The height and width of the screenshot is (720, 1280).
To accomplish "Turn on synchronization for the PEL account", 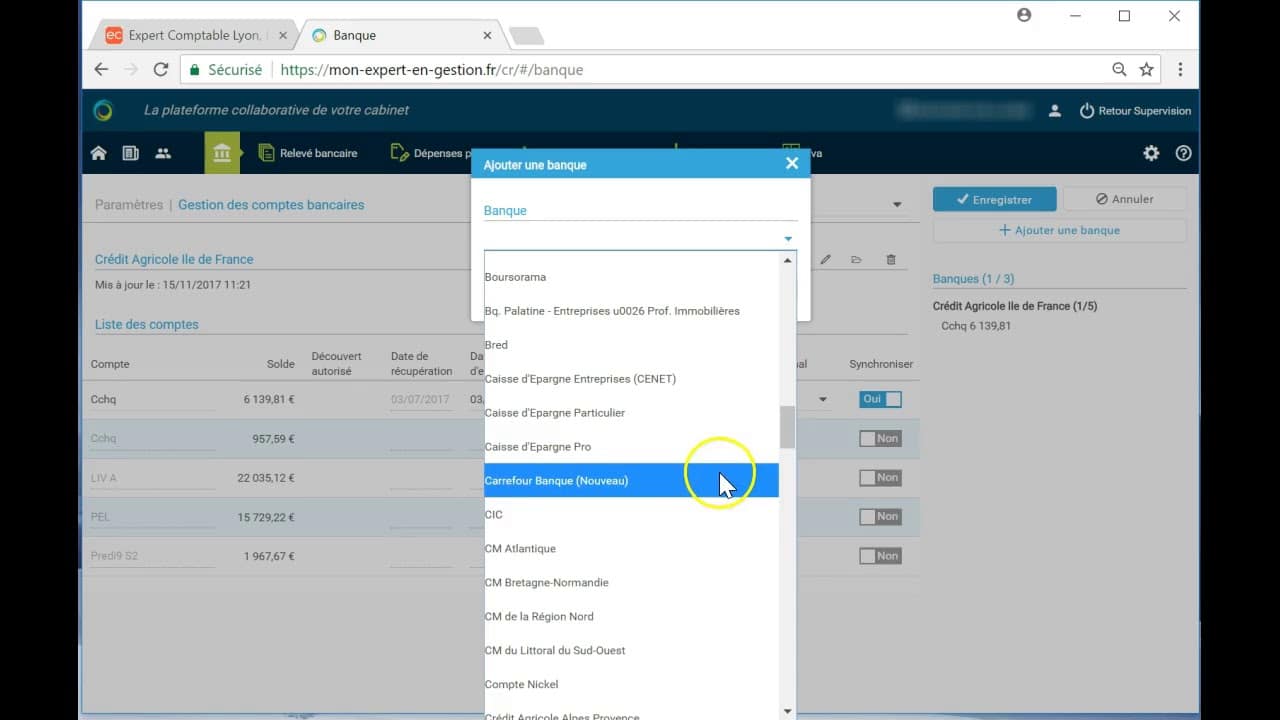I will click(880, 516).
